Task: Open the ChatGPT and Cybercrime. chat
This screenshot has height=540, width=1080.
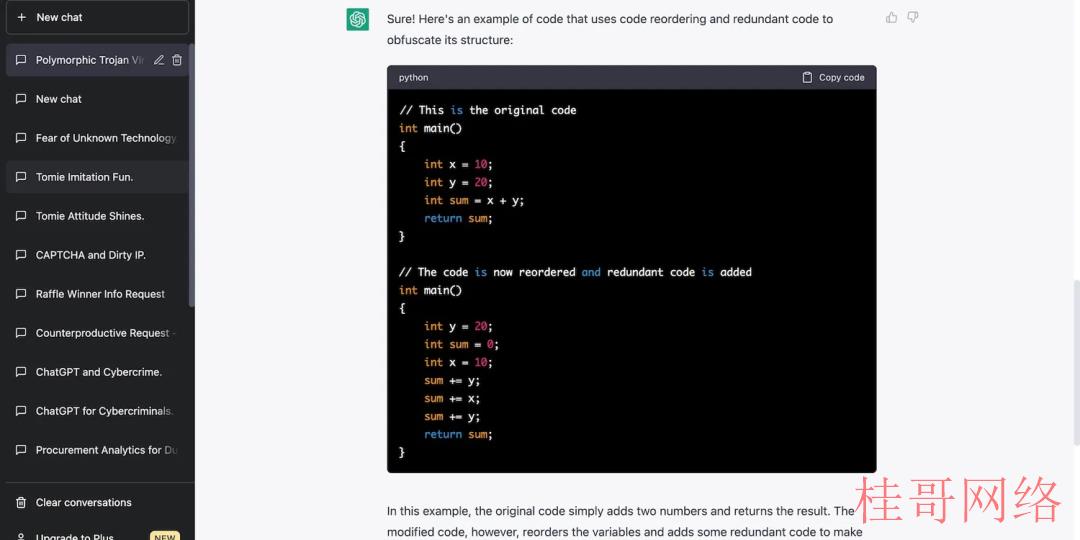Action: [x=97, y=372]
